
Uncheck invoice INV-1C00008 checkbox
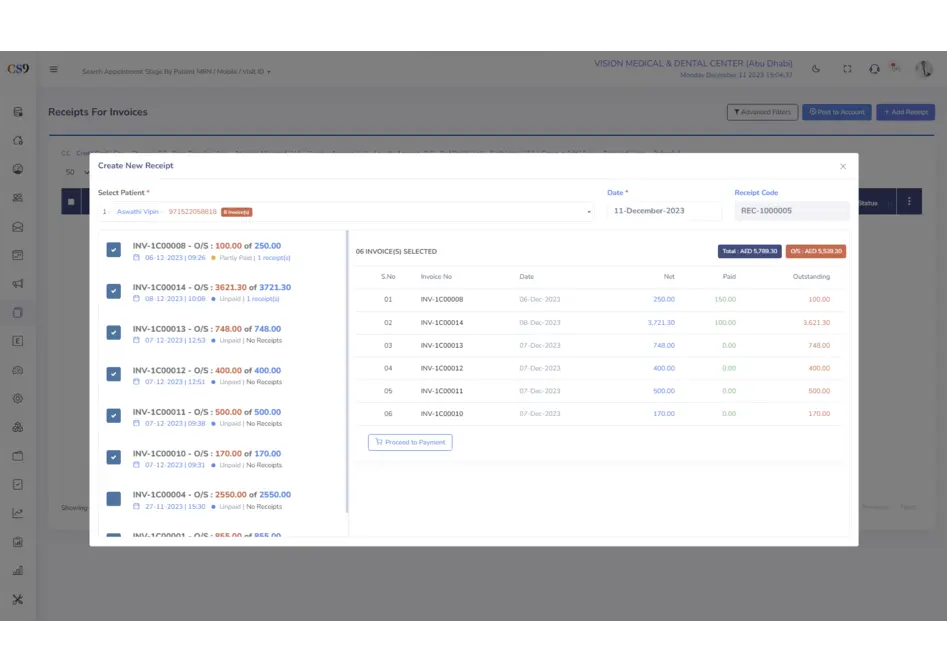pyautogui.click(x=114, y=250)
